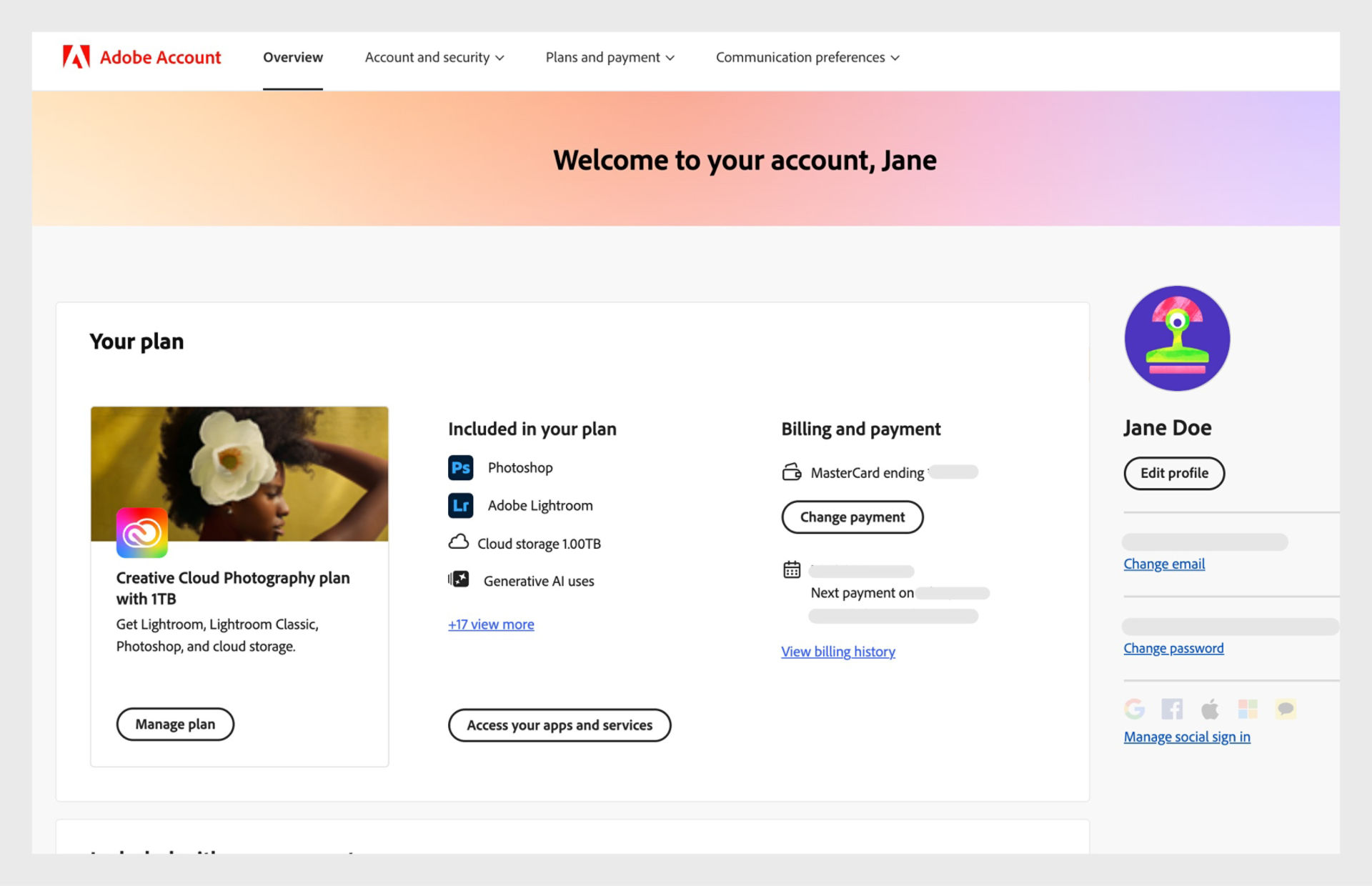Expand the Plans and payment menu

point(610,57)
